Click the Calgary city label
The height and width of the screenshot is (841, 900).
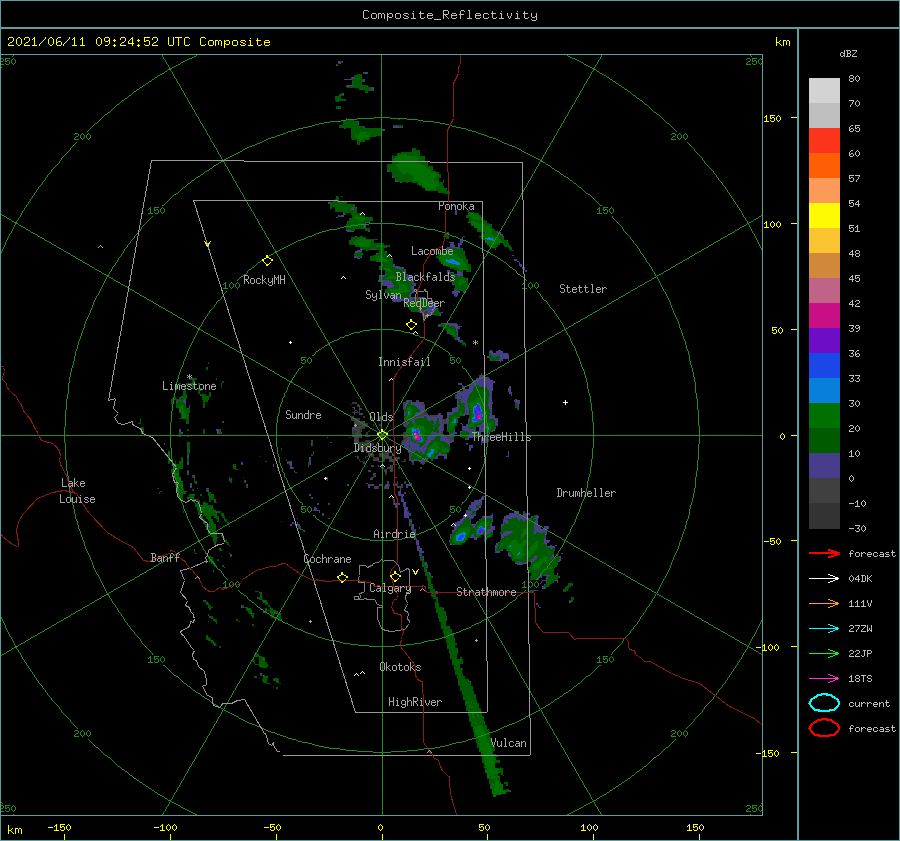(x=390, y=588)
